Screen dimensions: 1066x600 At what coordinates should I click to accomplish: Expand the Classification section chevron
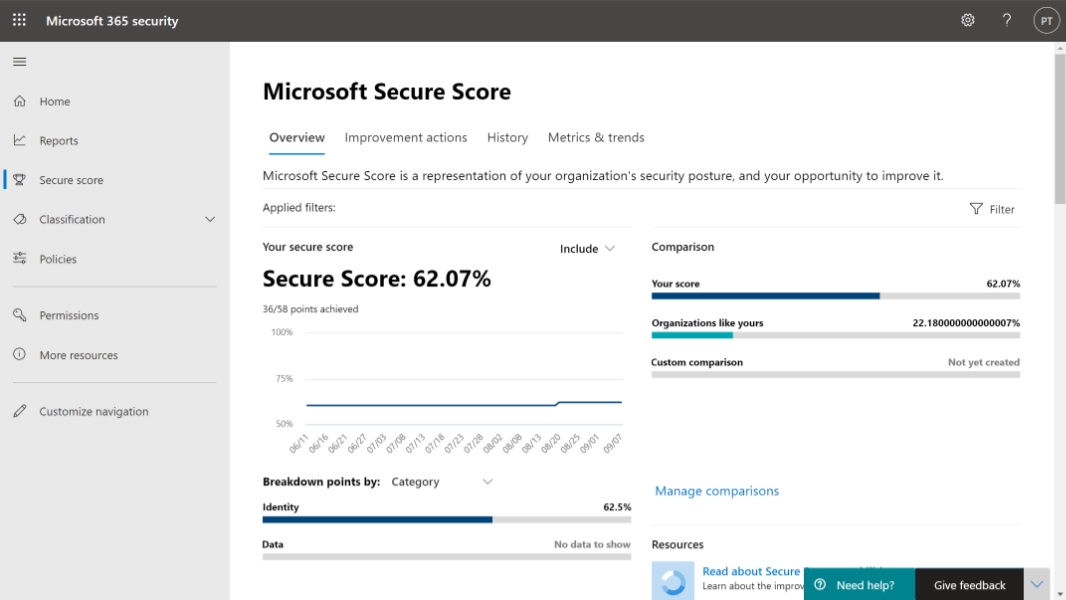210,219
